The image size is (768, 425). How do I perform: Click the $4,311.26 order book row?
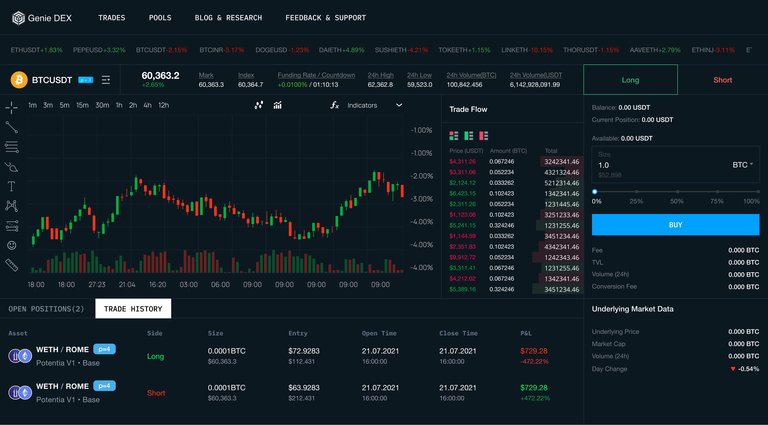(x=516, y=162)
